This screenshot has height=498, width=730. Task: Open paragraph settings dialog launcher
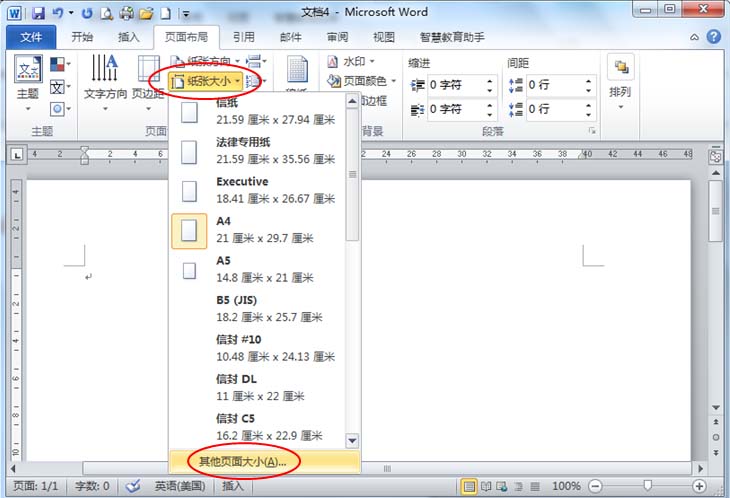592,131
